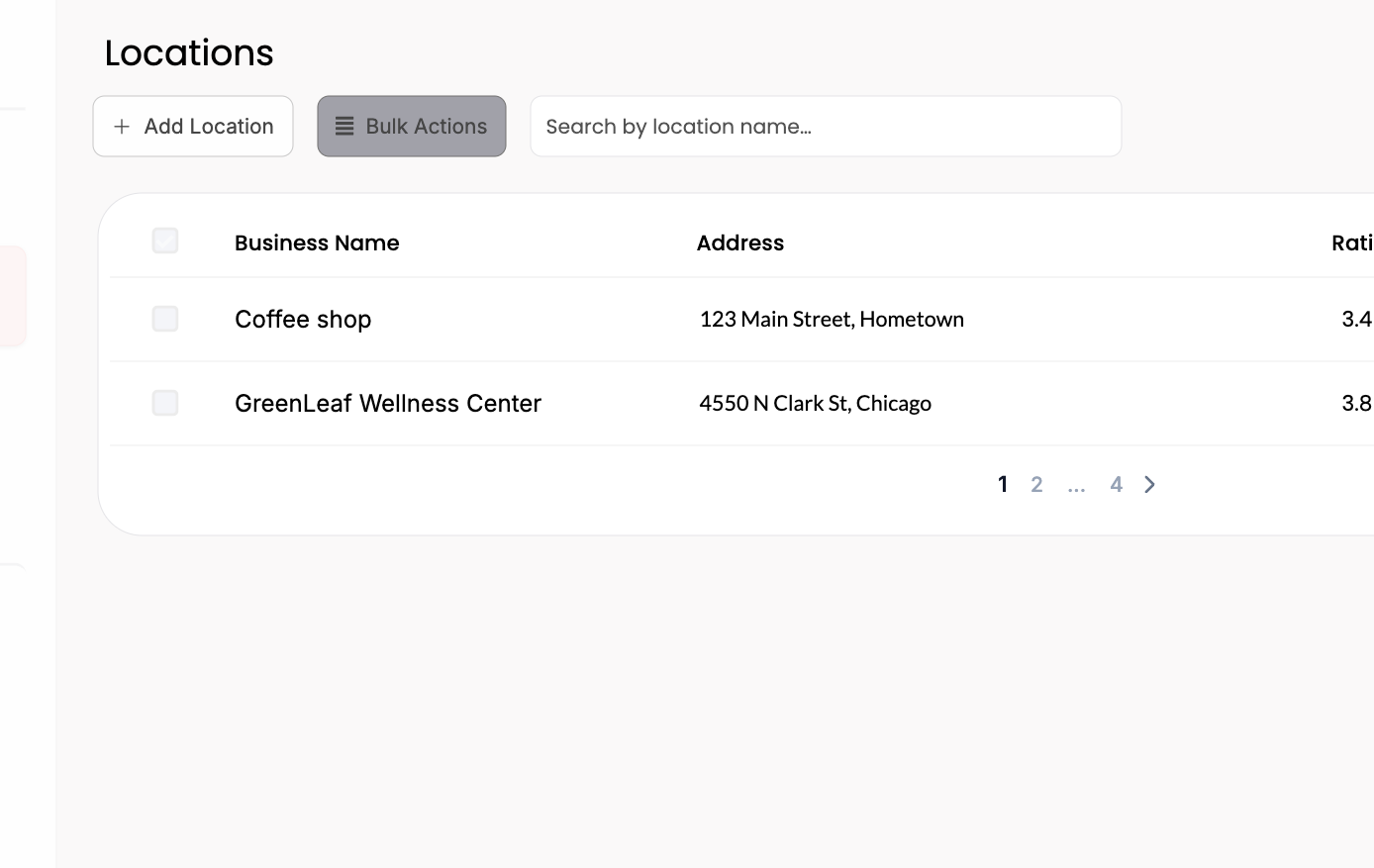Select page 1 in the pagination

[1003, 485]
